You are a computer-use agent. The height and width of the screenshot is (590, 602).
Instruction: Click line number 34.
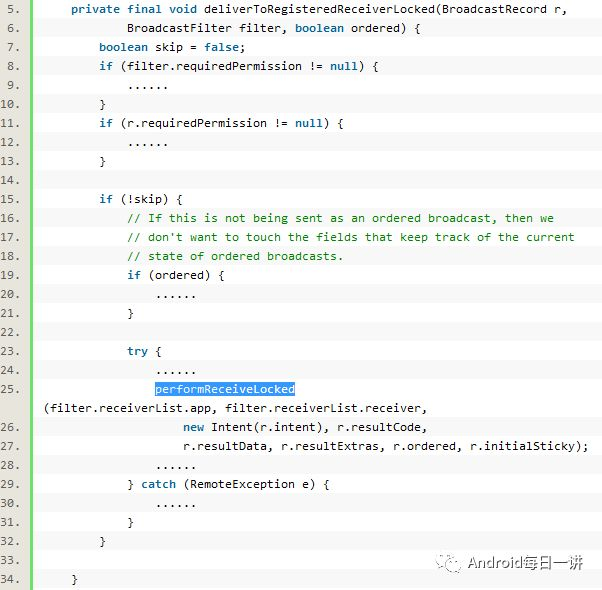point(10,579)
